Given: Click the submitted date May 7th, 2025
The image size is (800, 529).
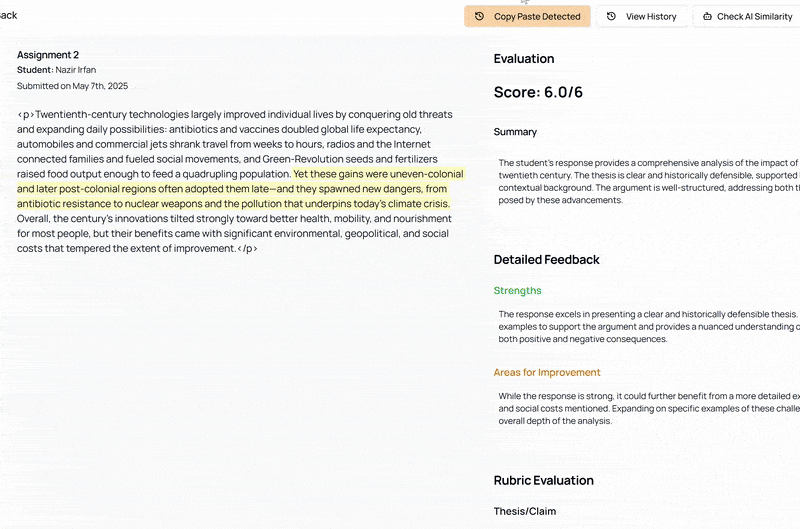Looking at the screenshot, I should pyautogui.click(x=72, y=86).
